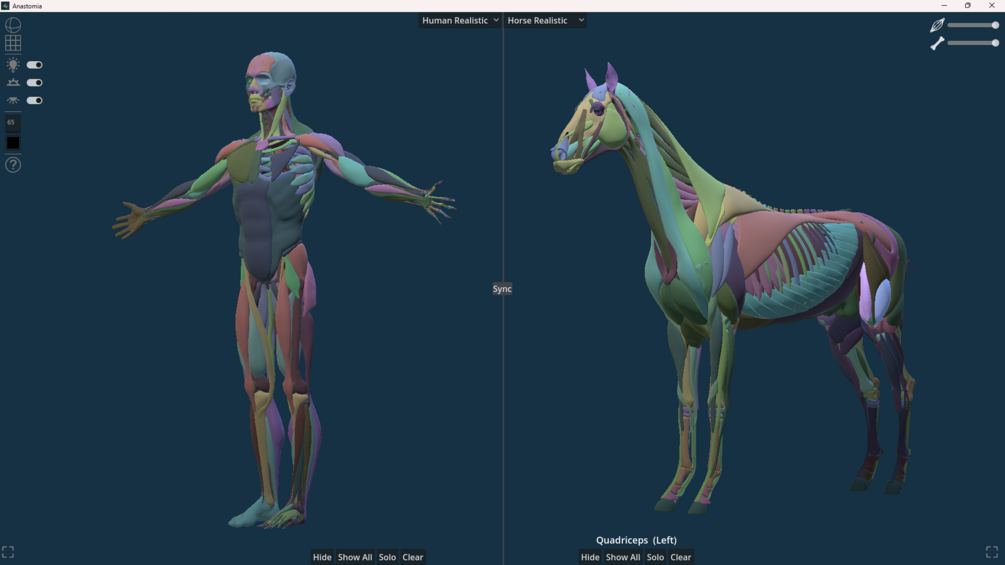The image size is (1005, 565).
Task: Expand left viewport to fullscreen
Action: (x=8, y=552)
